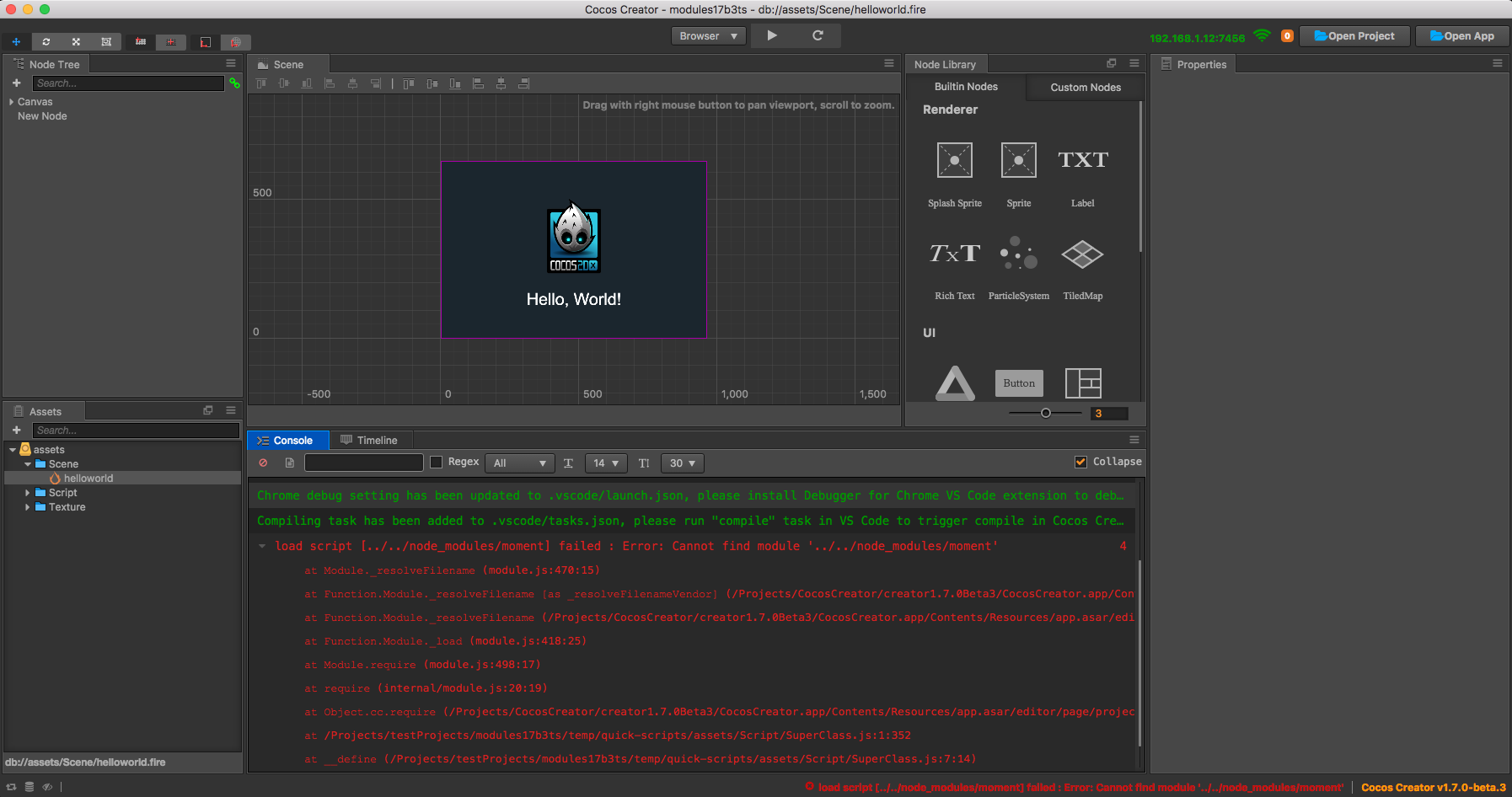Expand the Script folder in Assets

(x=27, y=493)
